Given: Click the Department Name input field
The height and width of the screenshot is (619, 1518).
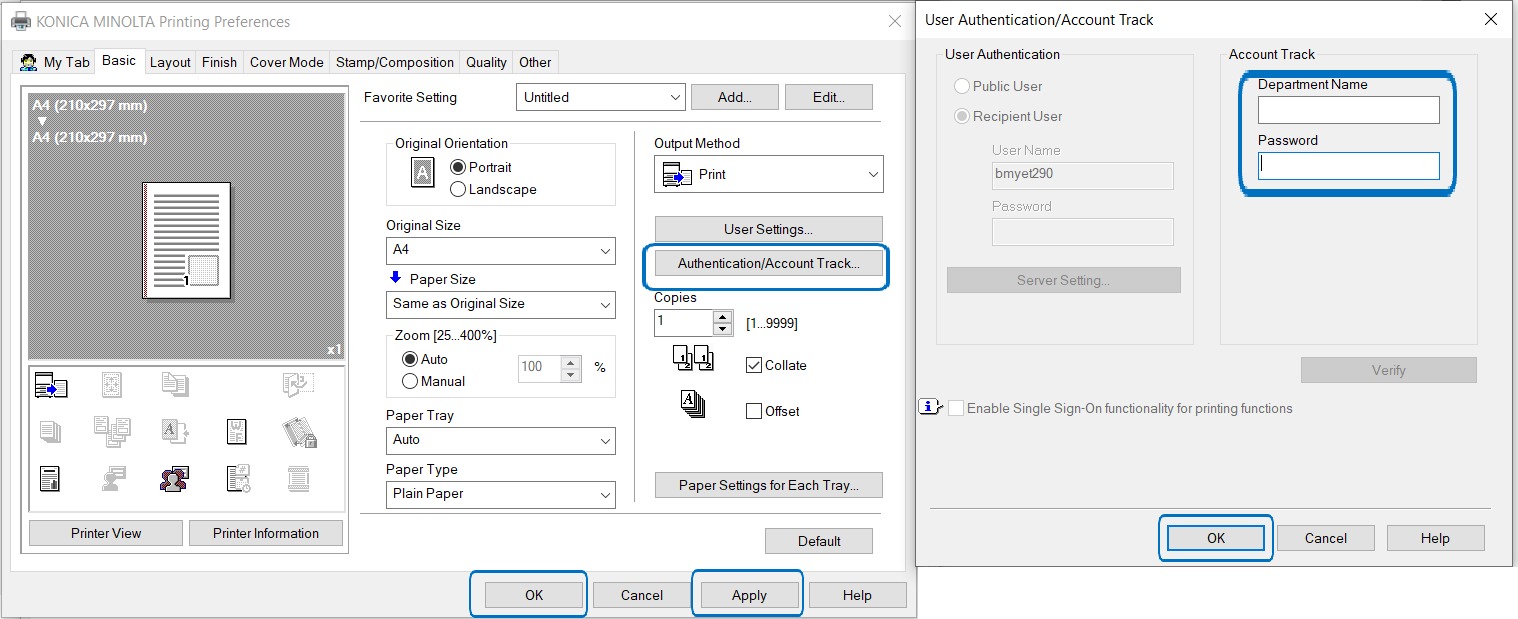Looking at the screenshot, I should pyautogui.click(x=1348, y=110).
